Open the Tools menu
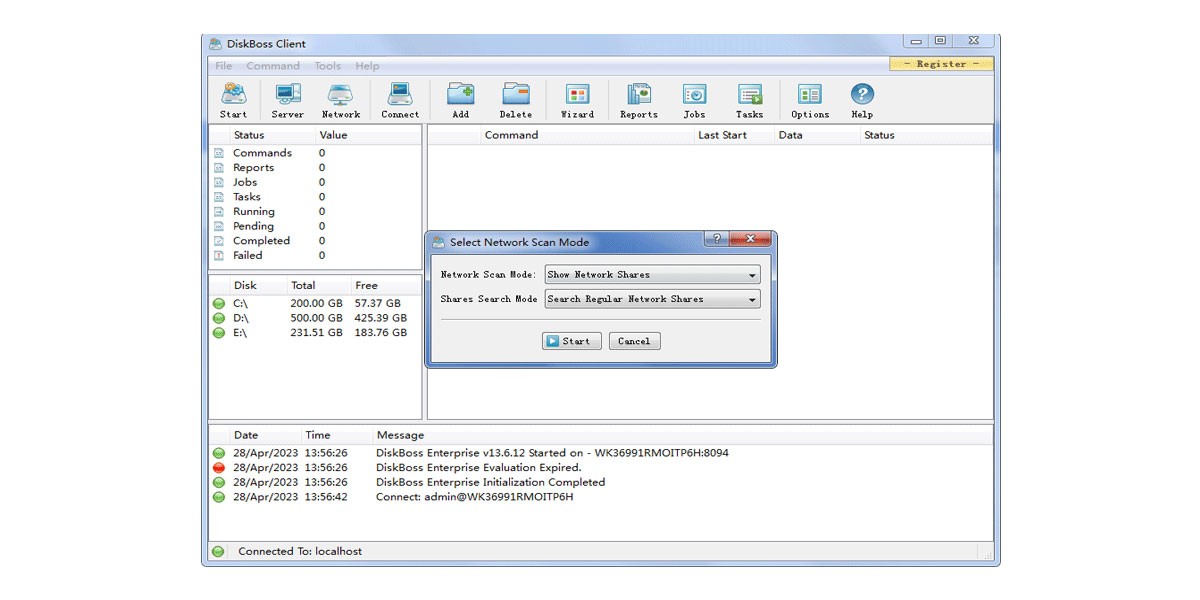Image resolution: width=1200 pixels, height=600 pixels. (x=328, y=66)
